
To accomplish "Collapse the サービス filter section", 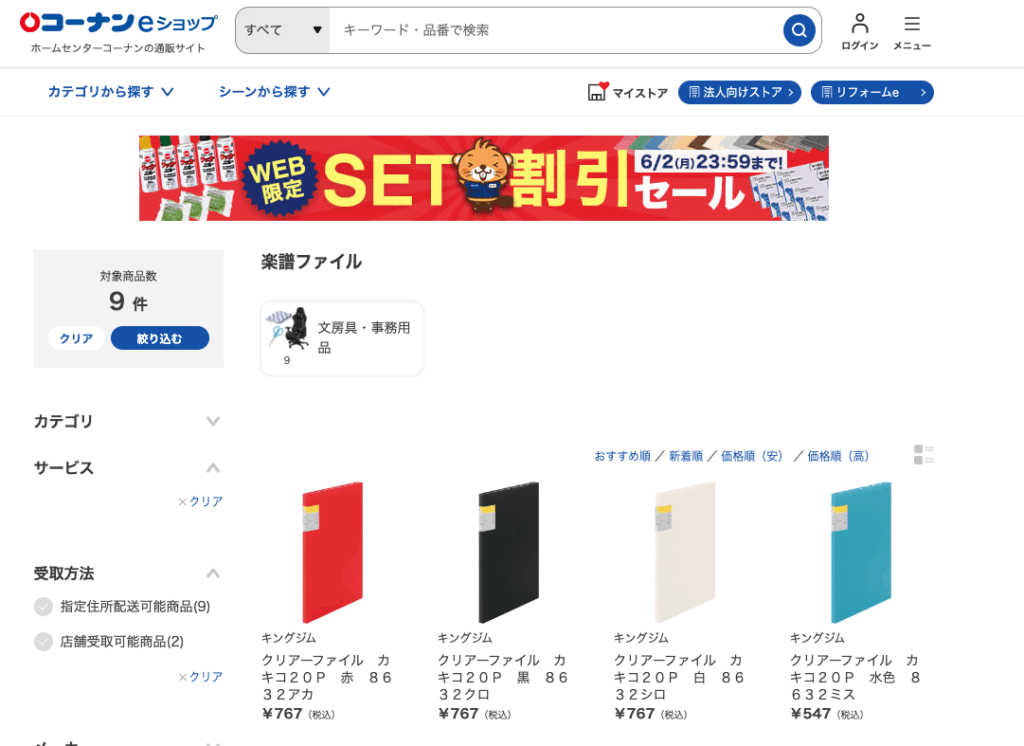I will point(212,468).
